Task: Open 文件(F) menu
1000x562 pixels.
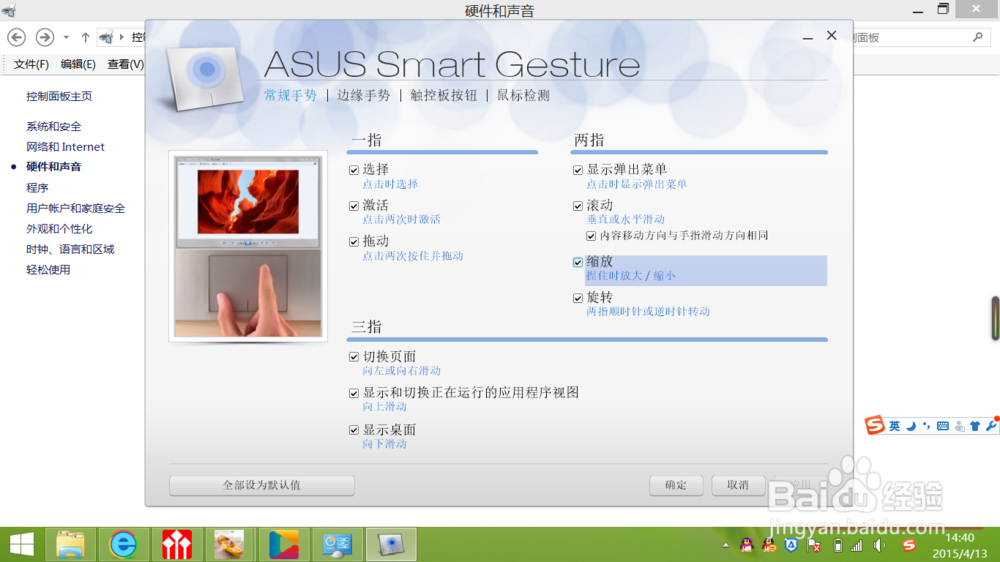Action: 31,64
